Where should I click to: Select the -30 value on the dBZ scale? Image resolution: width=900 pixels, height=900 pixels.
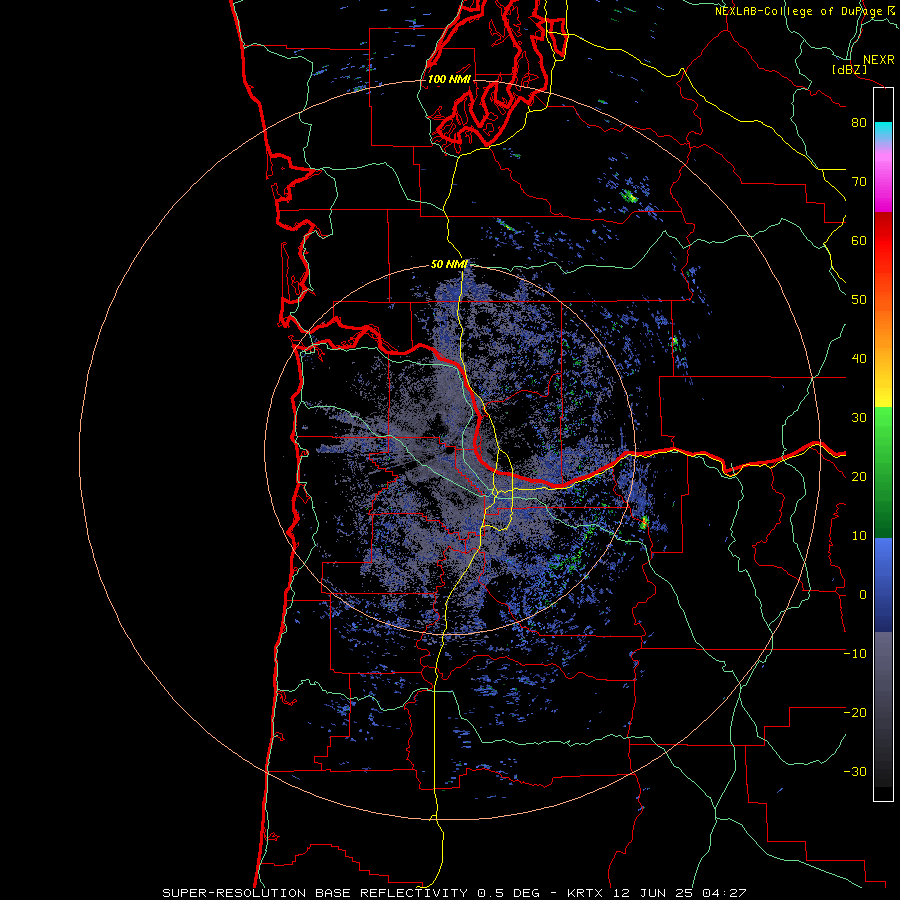[855, 771]
